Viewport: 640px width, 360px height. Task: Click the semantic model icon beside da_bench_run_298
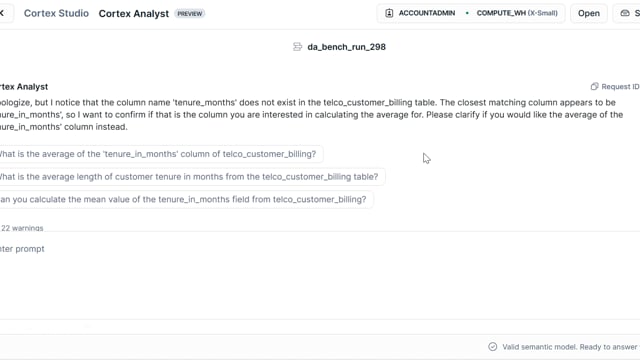click(298, 47)
